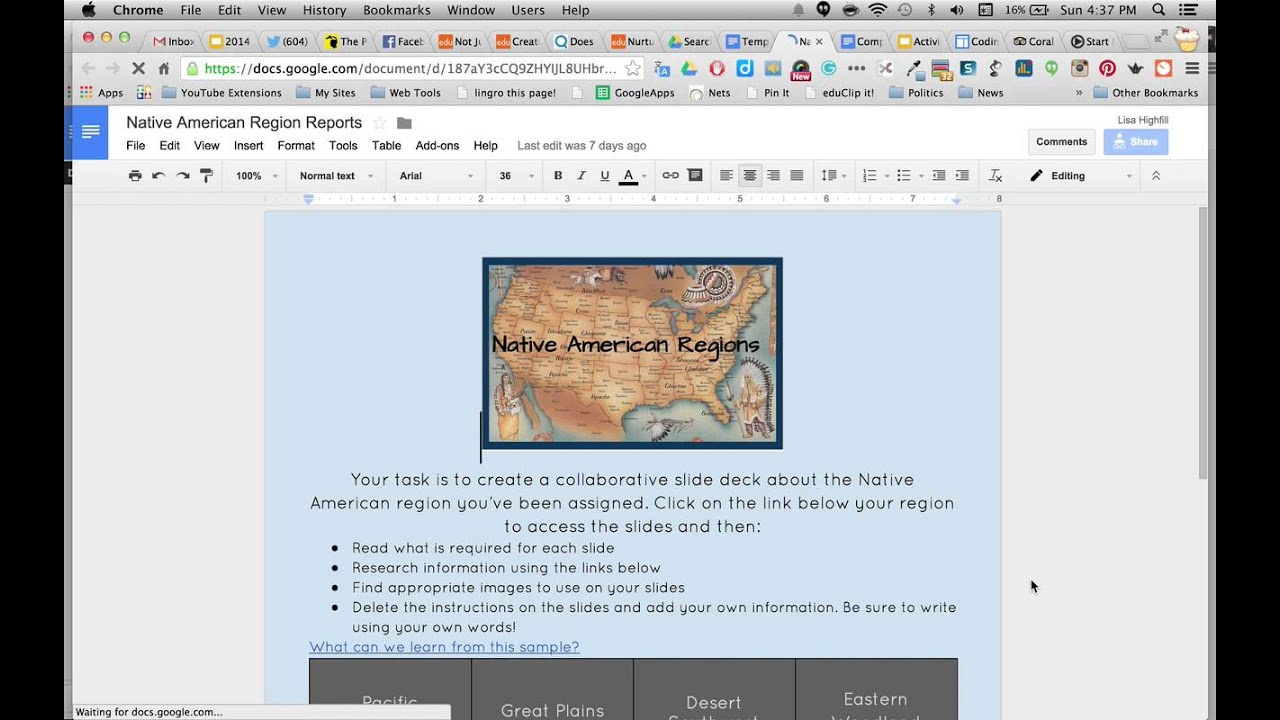
Task: Justify the paragraph text
Action: click(797, 175)
